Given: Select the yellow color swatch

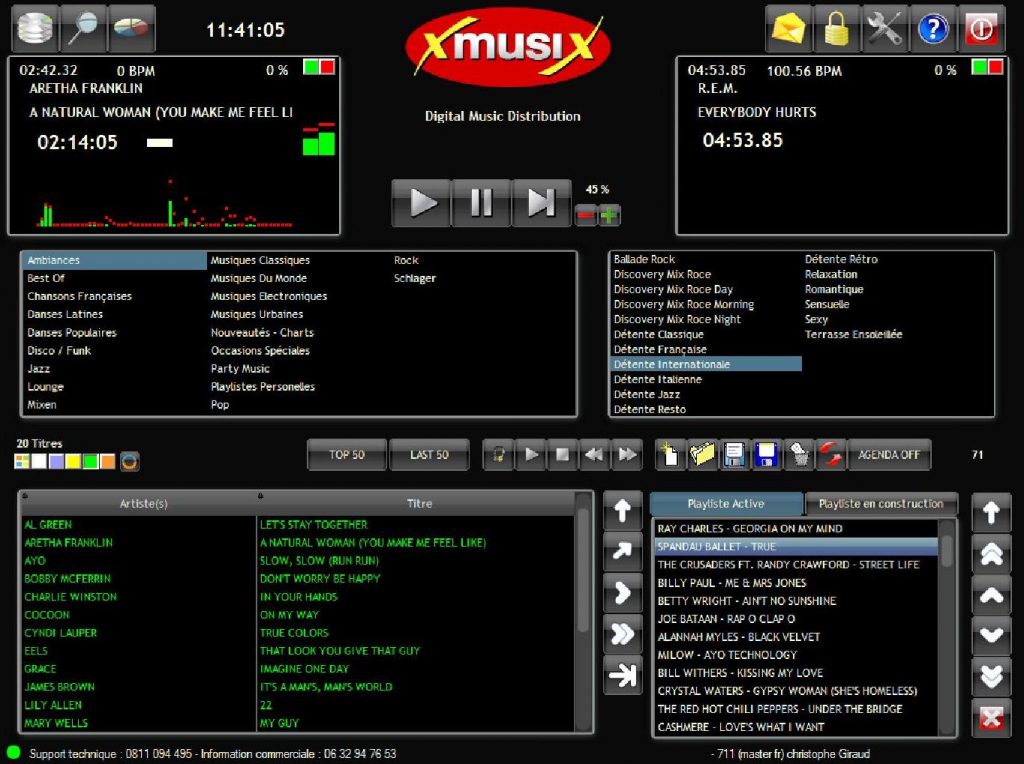Looking at the screenshot, I should point(73,462).
